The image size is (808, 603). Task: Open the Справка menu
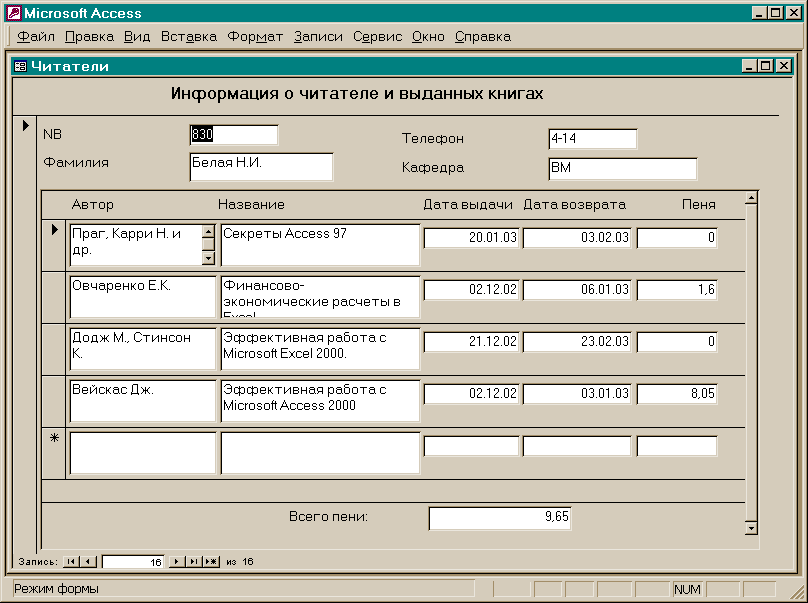click(483, 37)
